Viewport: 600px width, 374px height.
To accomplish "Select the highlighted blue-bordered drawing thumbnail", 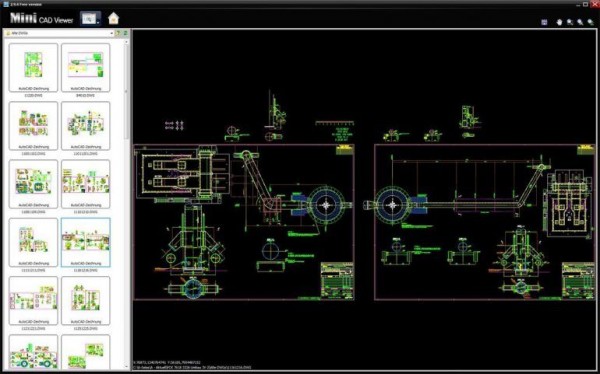I will (86, 242).
